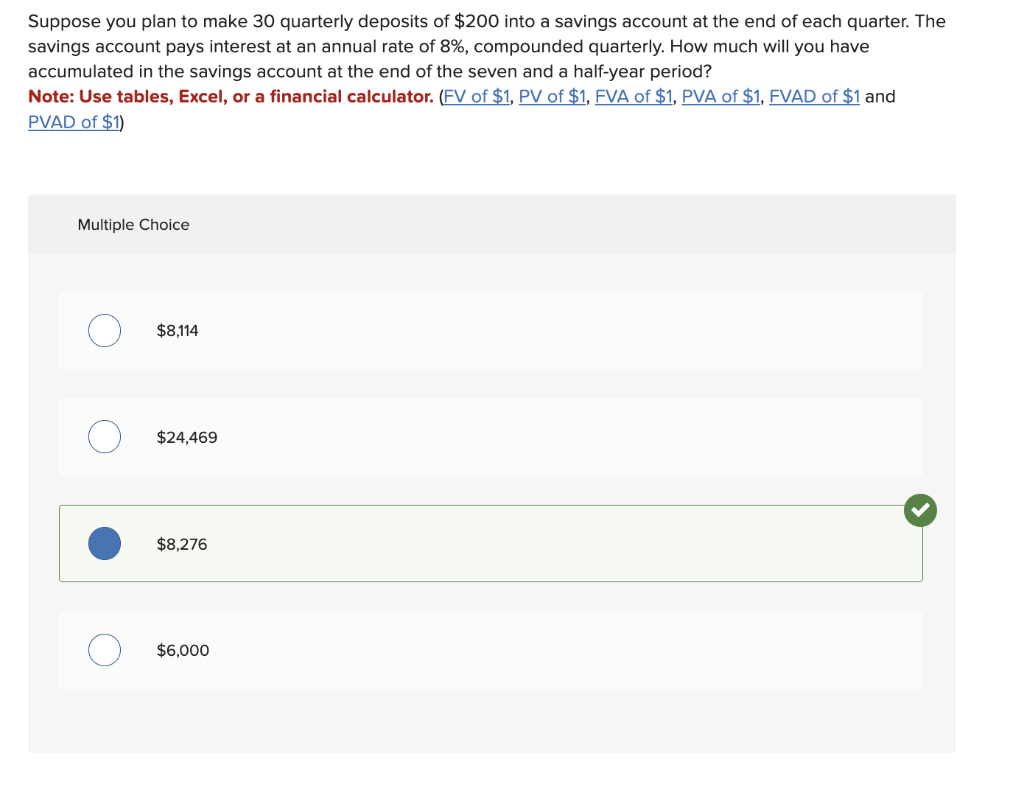Viewport: 1024px width, 790px height.
Task: Click the $8,114 answer row
Action: [x=491, y=330]
